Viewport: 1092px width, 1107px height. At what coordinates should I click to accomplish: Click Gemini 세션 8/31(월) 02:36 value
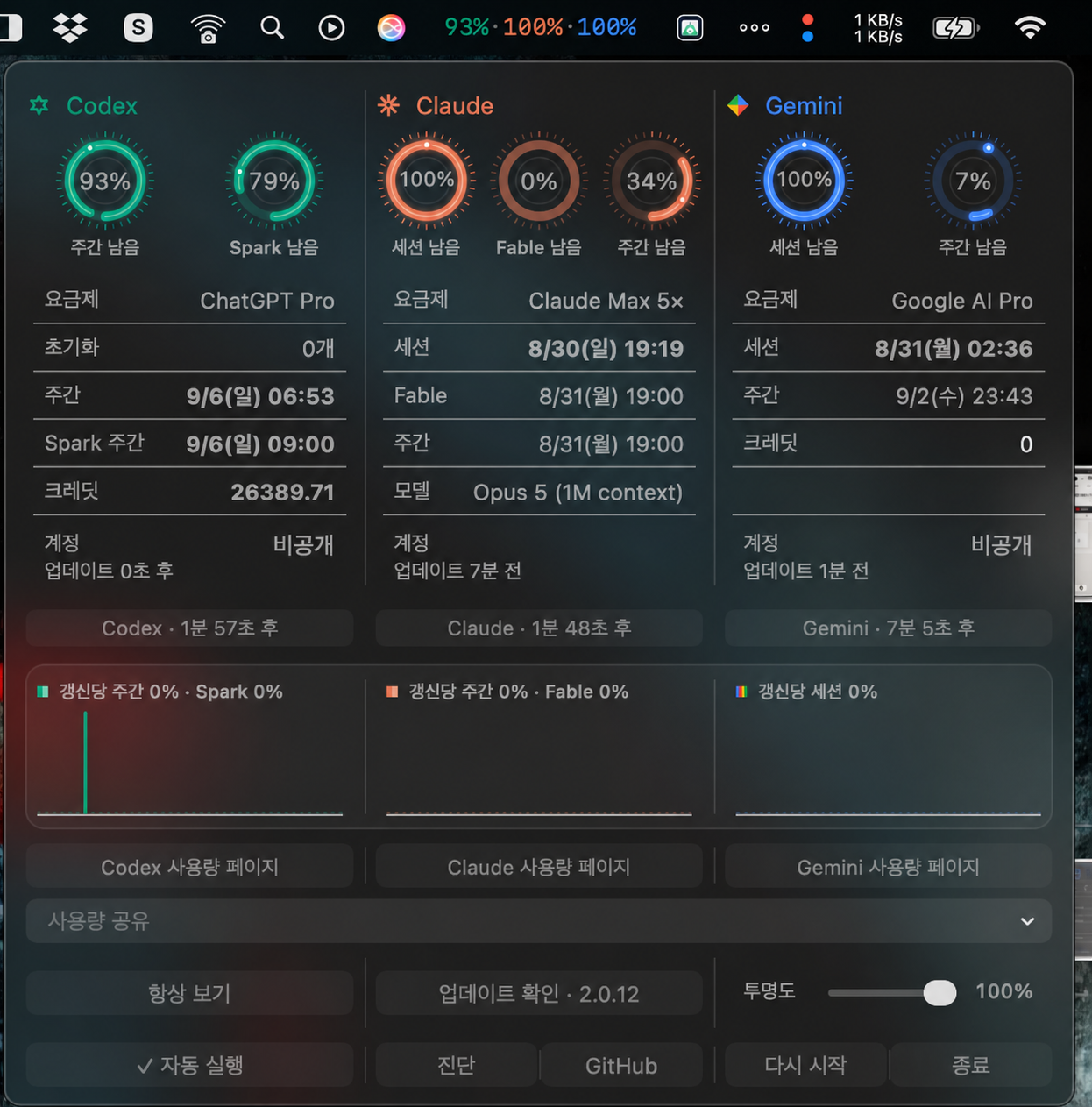point(954,349)
